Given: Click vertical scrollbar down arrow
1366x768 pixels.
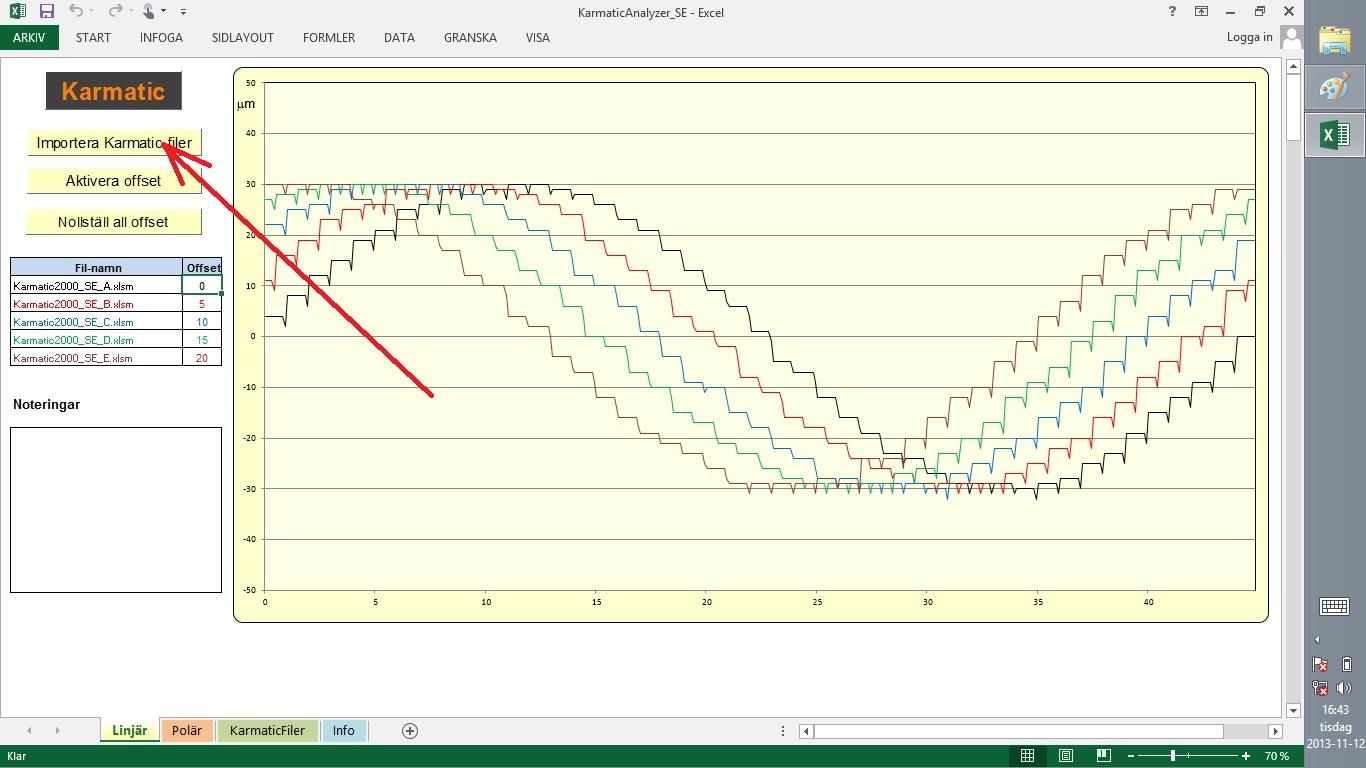Looking at the screenshot, I should tap(1293, 710).
